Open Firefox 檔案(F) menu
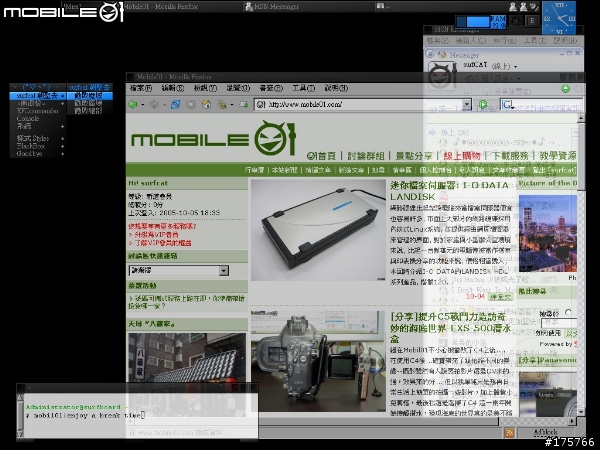 (140, 88)
